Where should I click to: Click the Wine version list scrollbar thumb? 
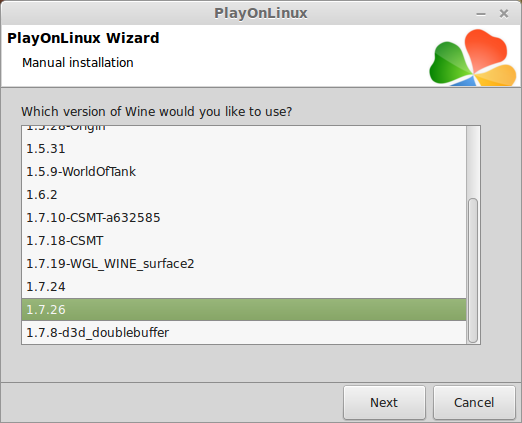click(473, 270)
